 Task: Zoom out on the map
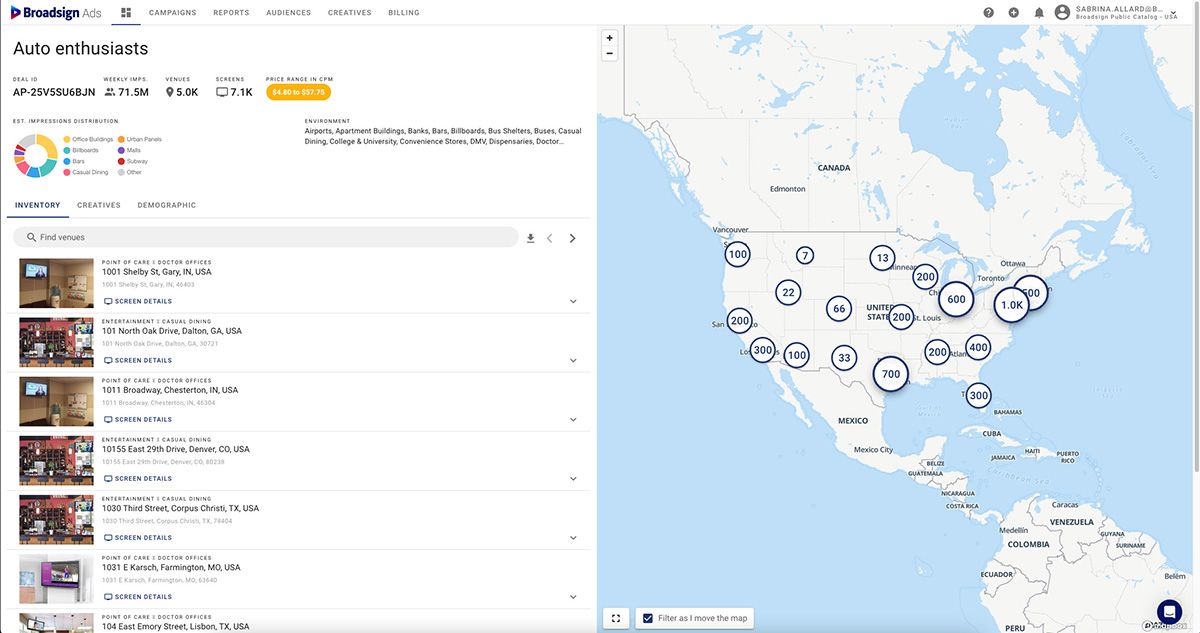click(610, 53)
